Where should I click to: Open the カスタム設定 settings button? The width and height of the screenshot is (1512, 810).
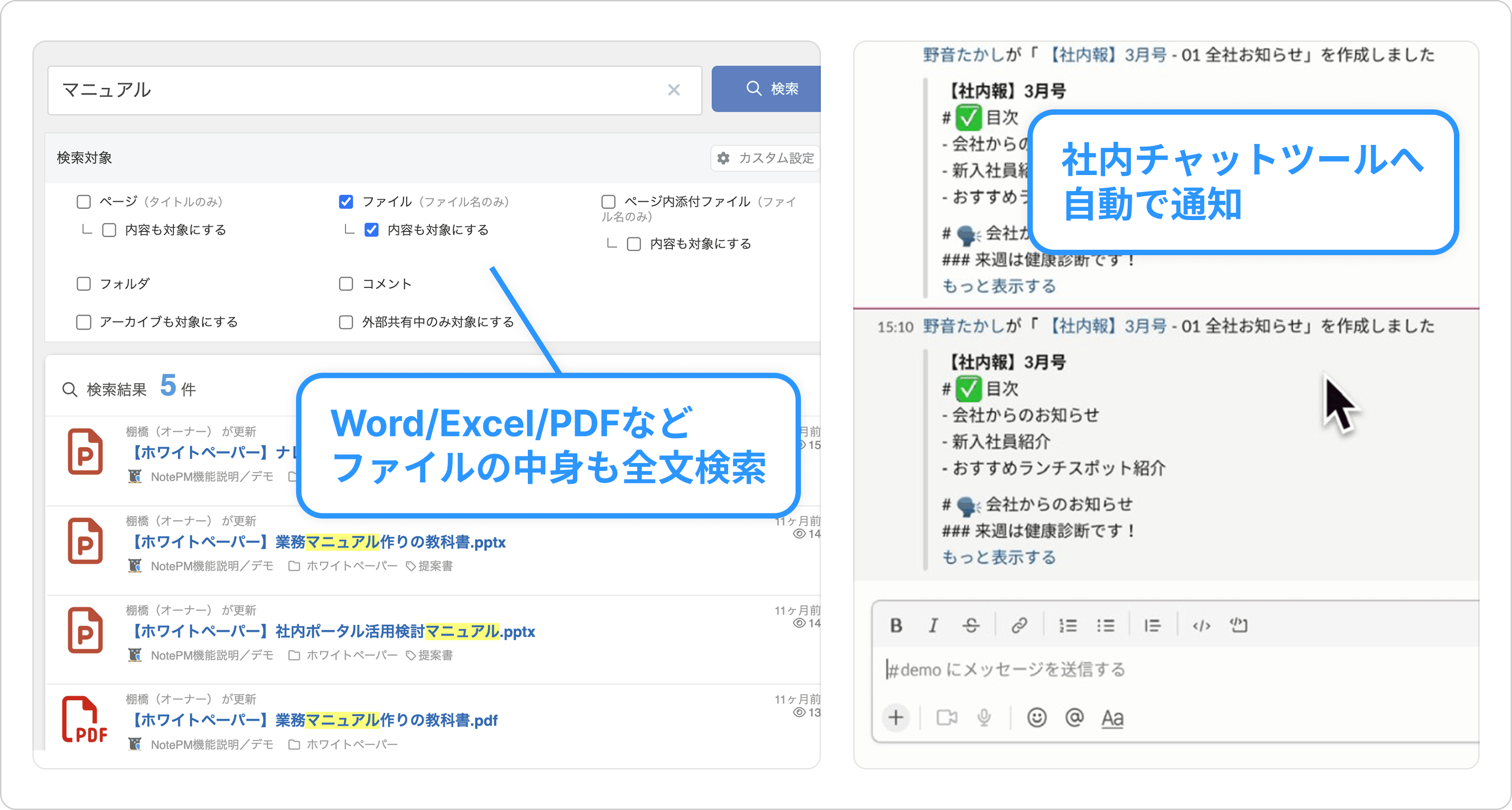coord(765,158)
